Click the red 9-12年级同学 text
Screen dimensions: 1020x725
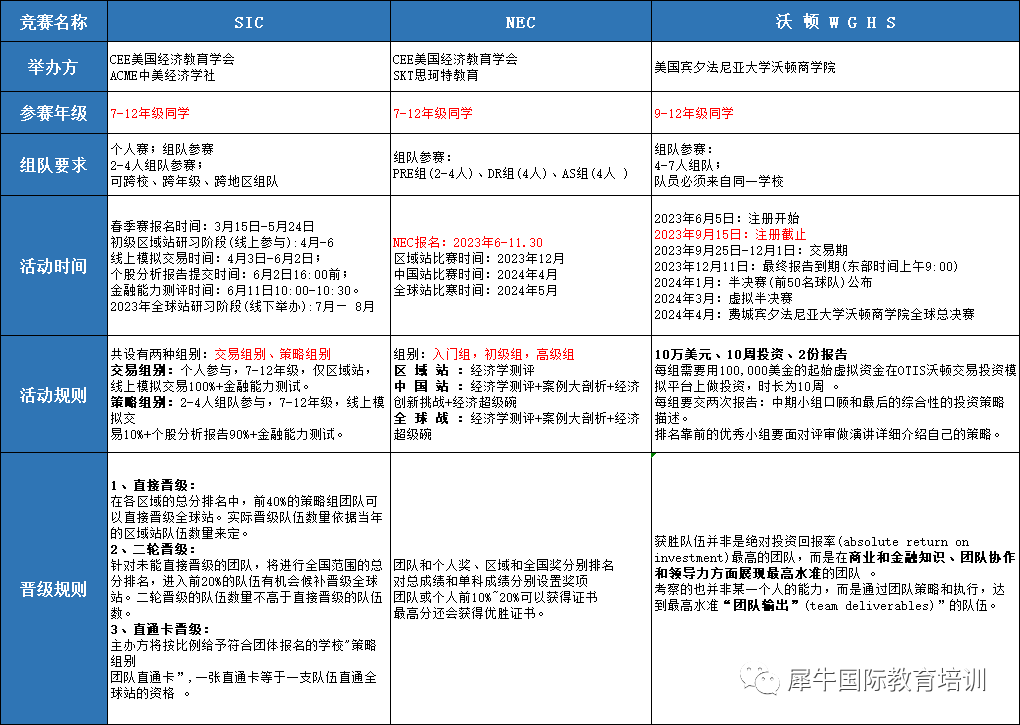(x=693, y=113)
